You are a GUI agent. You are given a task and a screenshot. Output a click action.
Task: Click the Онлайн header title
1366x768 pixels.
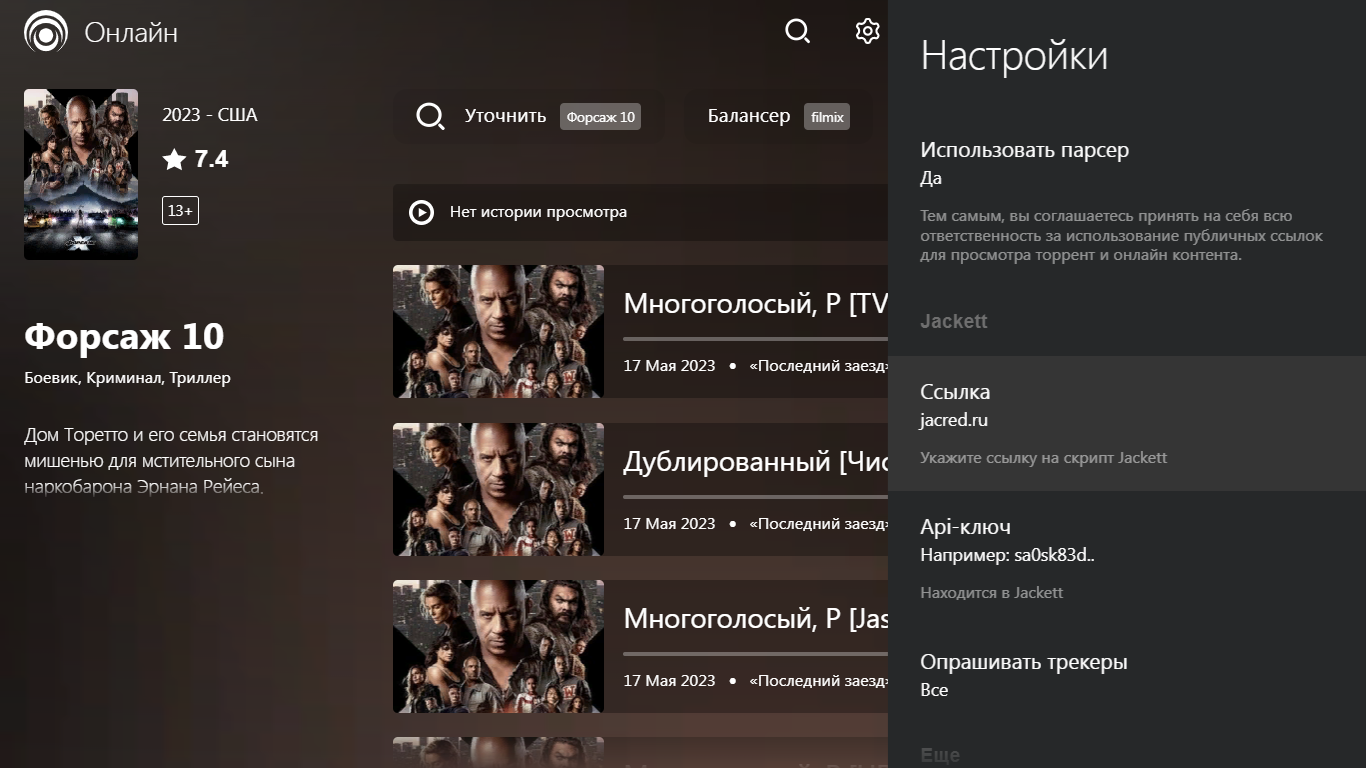[x=131, y=33]
